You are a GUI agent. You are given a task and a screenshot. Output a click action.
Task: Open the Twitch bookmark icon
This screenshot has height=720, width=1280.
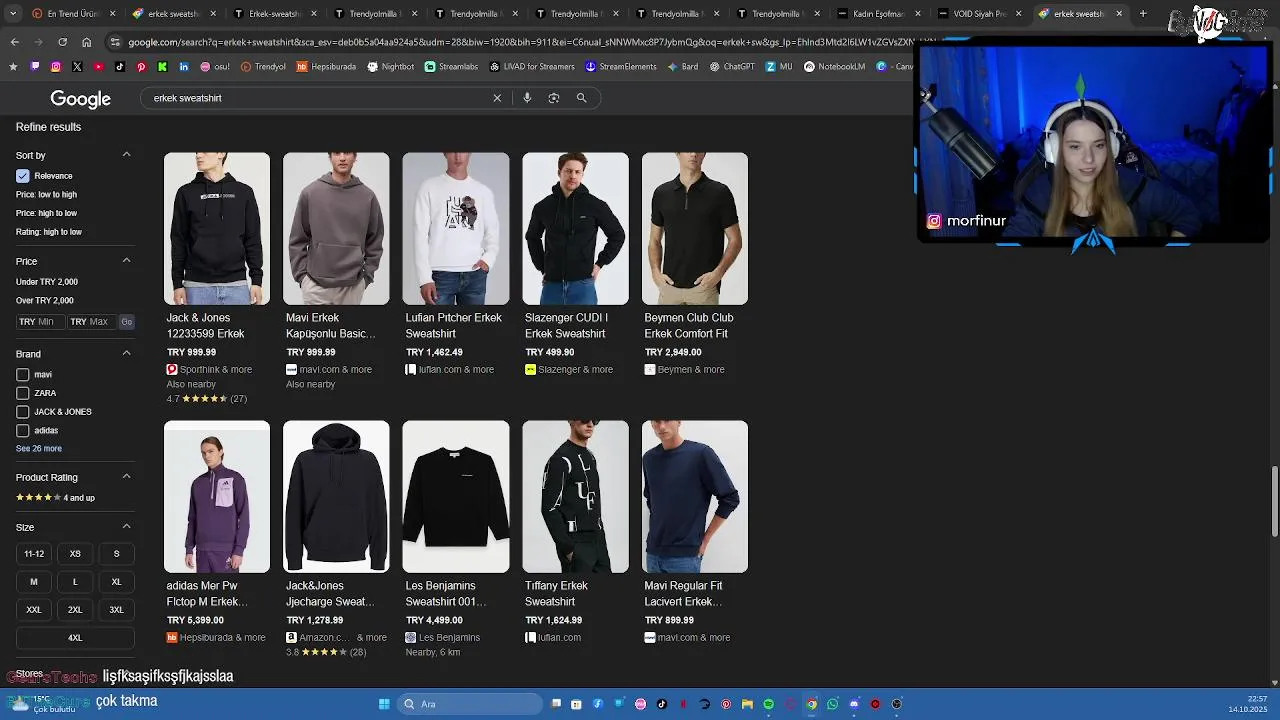pos(35,67)
